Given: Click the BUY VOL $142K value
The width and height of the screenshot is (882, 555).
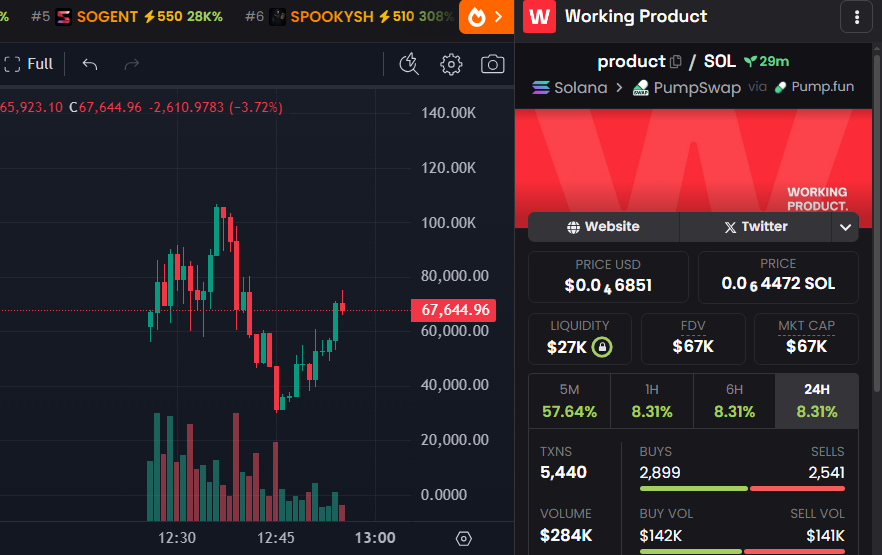Looking at the screenshot, I should [x=660, y=535].
